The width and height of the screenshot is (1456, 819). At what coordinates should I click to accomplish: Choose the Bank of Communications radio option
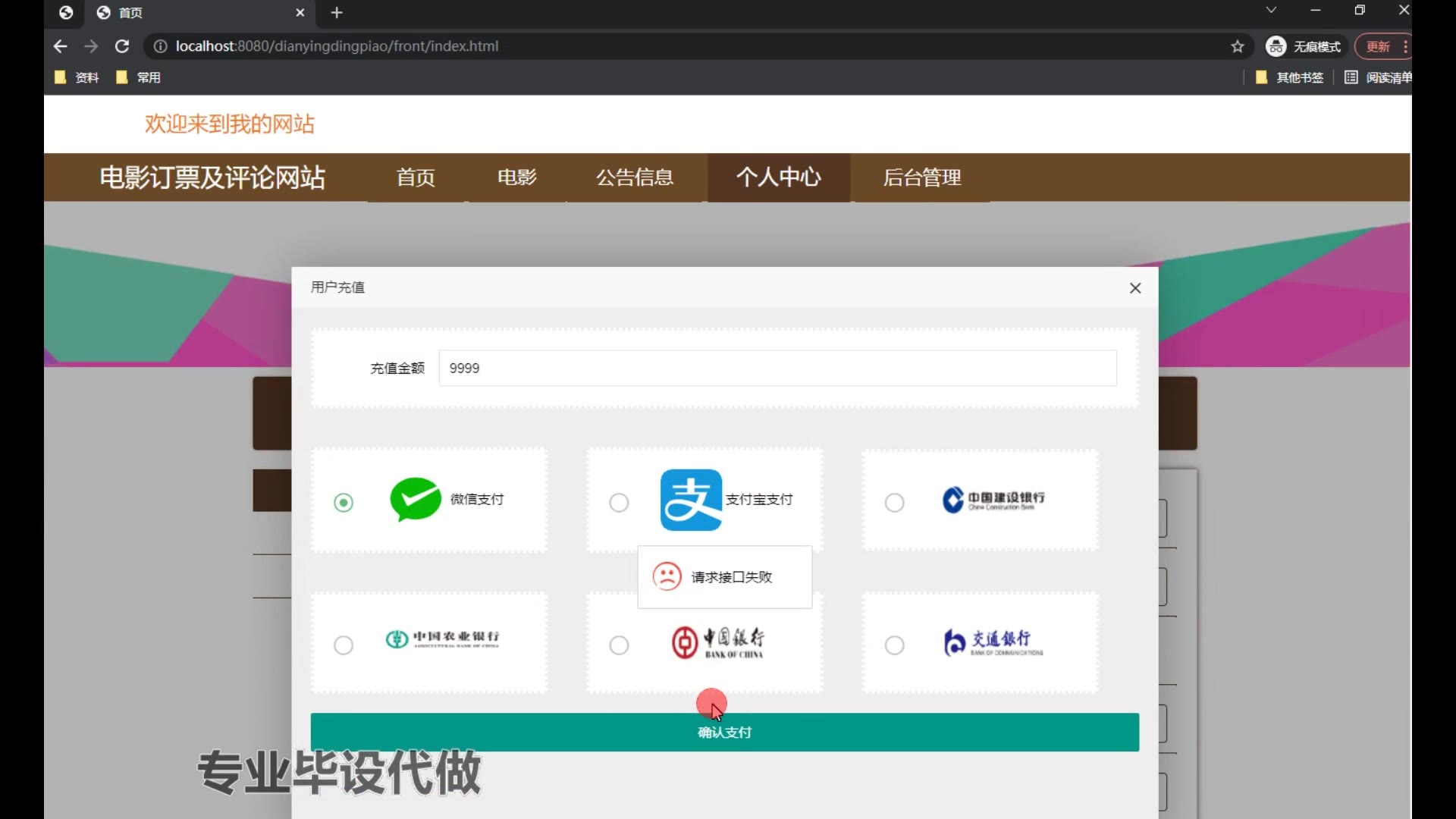(895, 645)
